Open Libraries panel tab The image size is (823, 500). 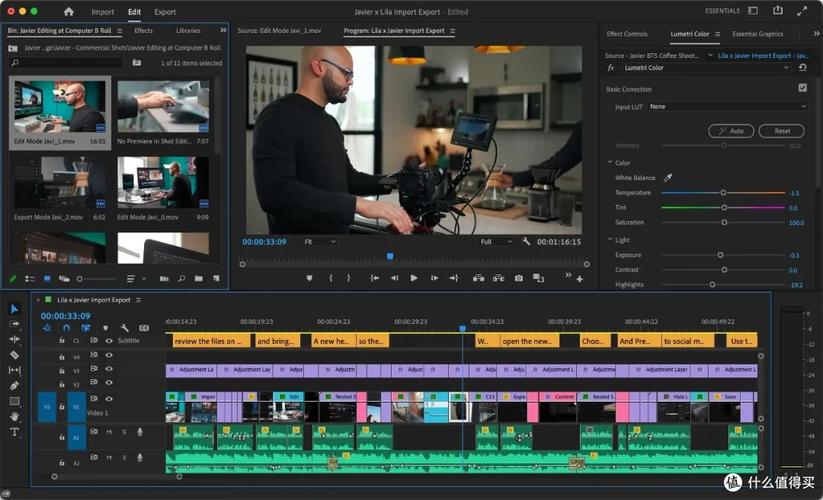(188, 31)
